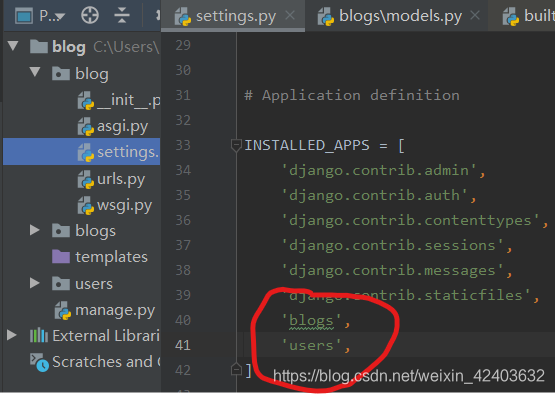Click the 'blogs' string on line 40

[x=311, y=320]
